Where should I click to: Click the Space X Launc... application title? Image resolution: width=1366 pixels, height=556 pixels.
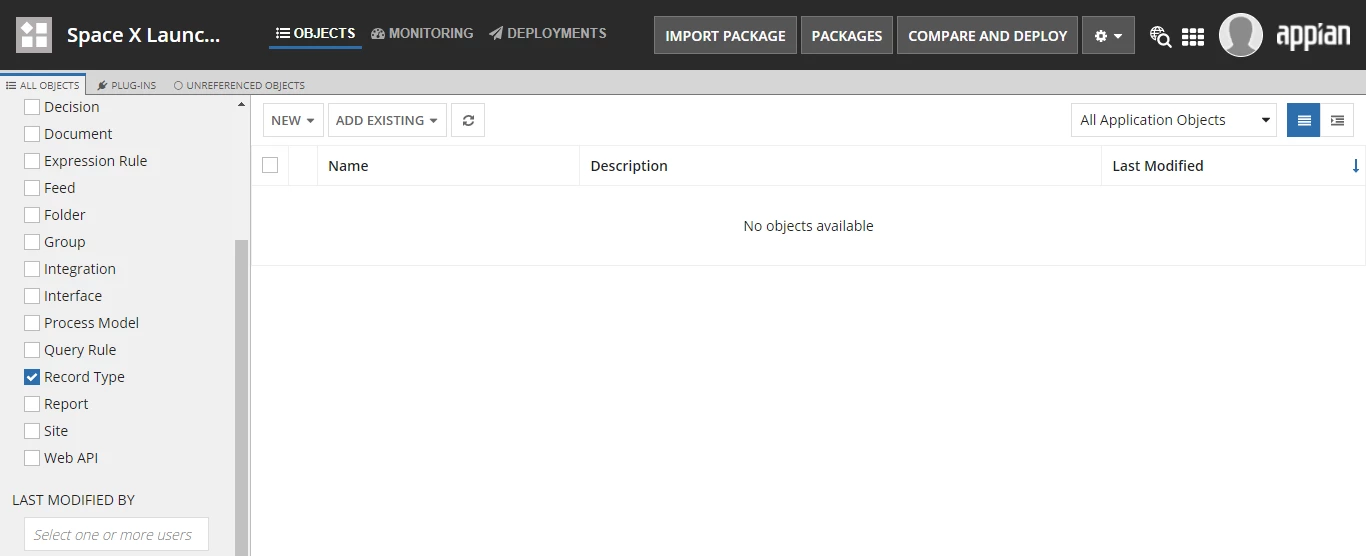143,35
